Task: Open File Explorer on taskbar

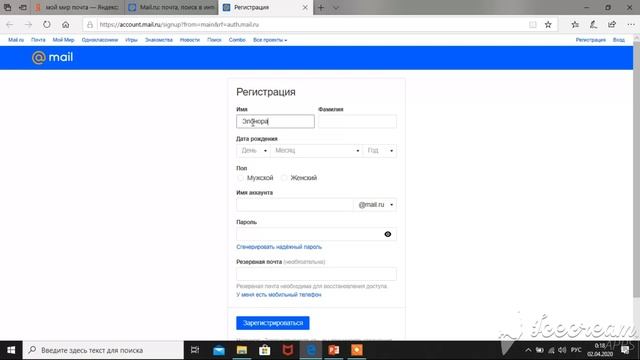Action: (242, 350)
